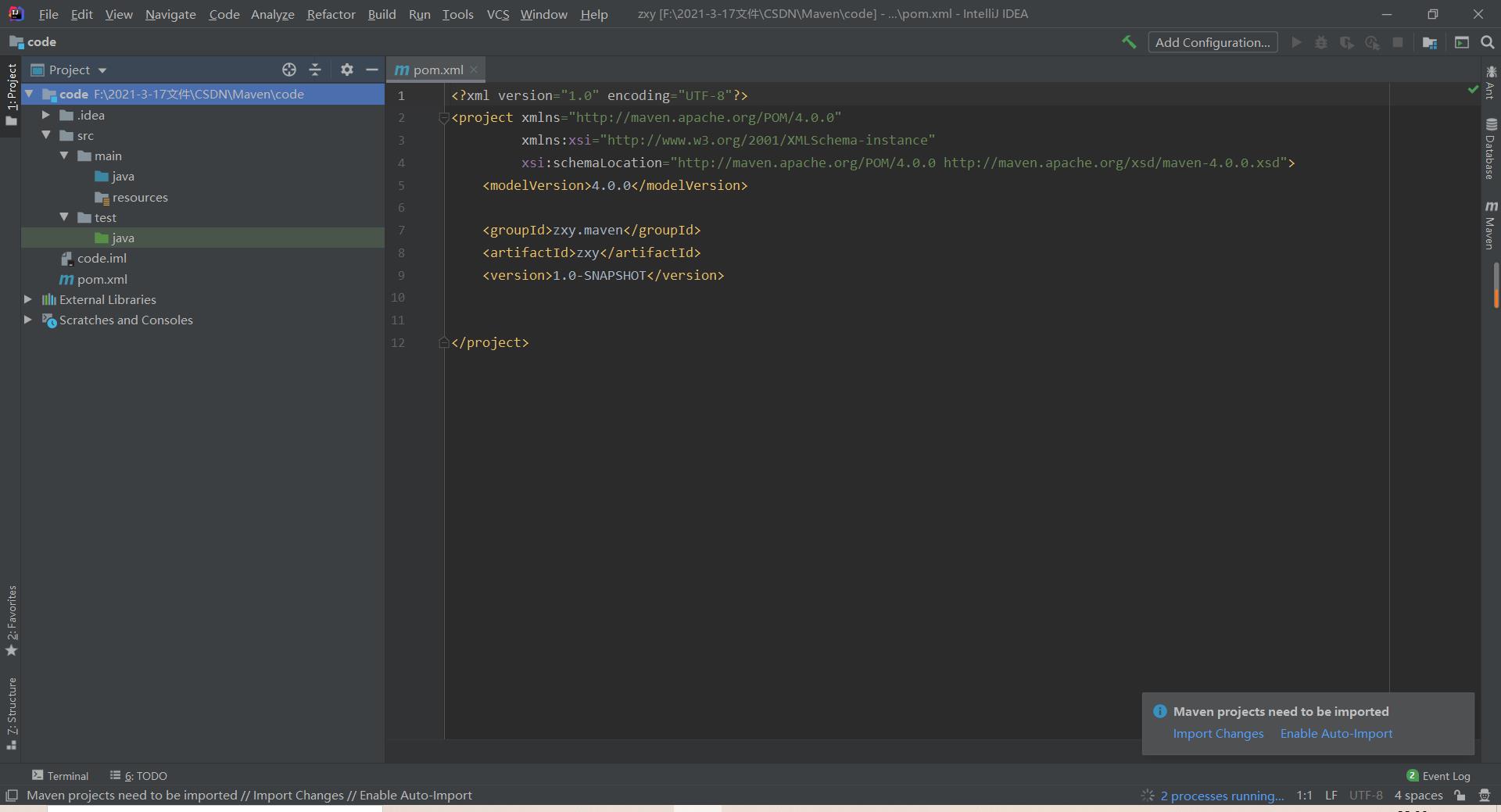This screenshot has width=1501, height=812.
Task: Open the 6: TODO tool window
Action: (x=138, y=775)
